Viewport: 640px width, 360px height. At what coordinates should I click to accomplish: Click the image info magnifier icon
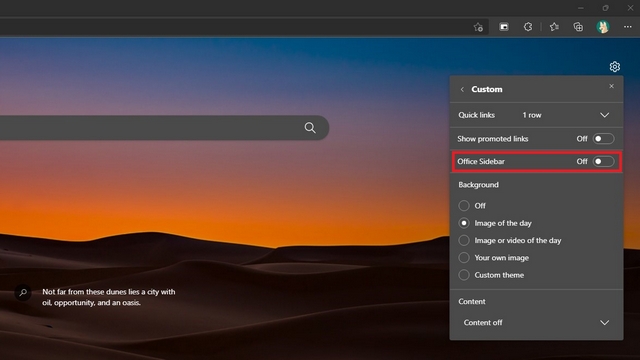(x=23, y=292)
